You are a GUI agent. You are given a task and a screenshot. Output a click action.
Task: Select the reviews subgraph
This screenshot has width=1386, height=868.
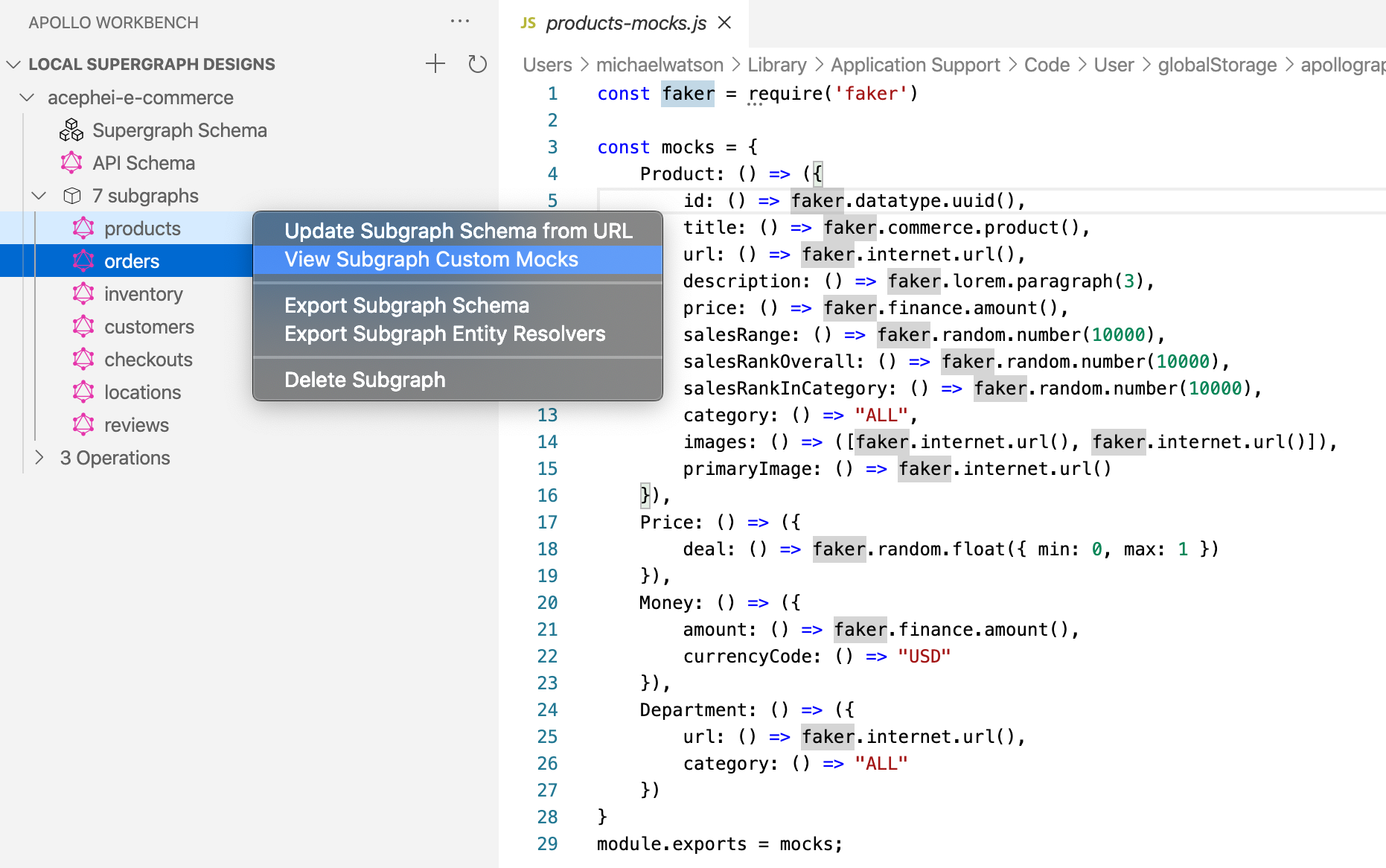[x=136, y=425]
